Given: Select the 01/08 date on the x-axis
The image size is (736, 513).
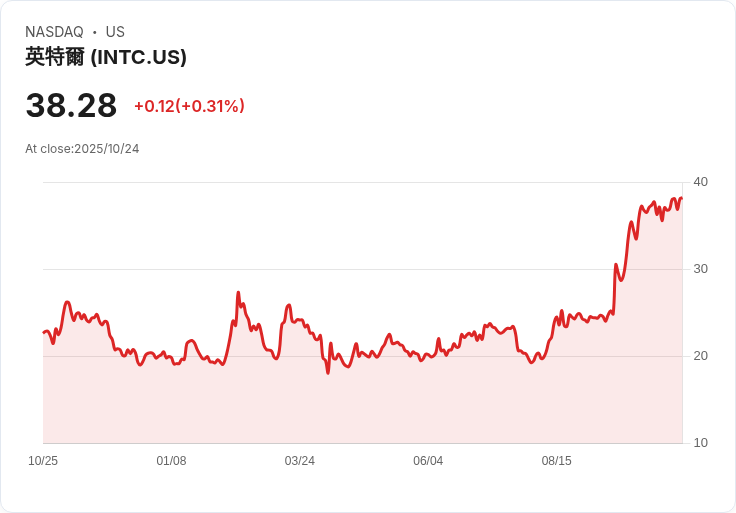Looking at the screenshot, I should point(171,461).
